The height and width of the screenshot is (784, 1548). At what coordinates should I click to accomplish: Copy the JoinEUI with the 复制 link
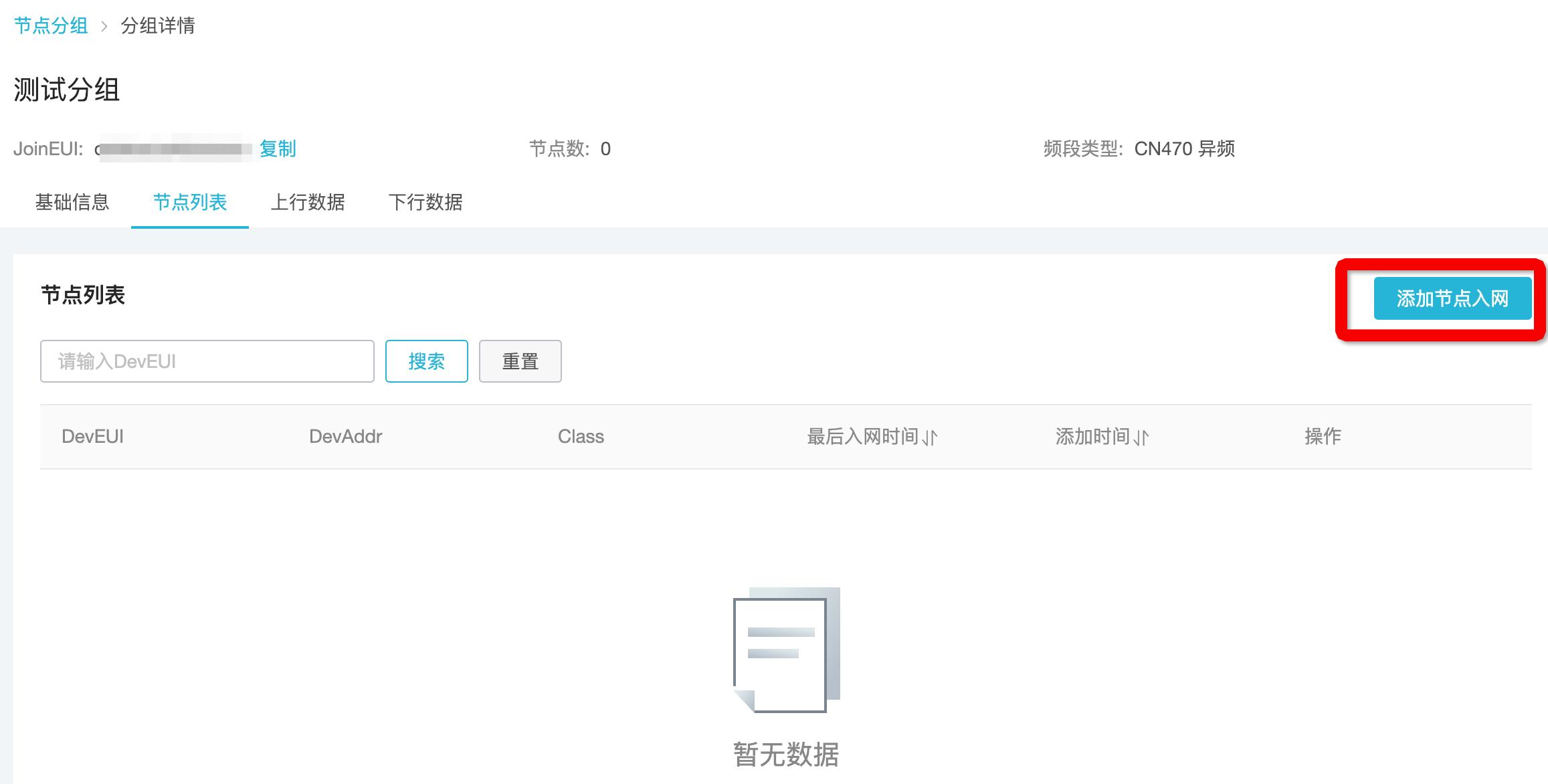278,149
